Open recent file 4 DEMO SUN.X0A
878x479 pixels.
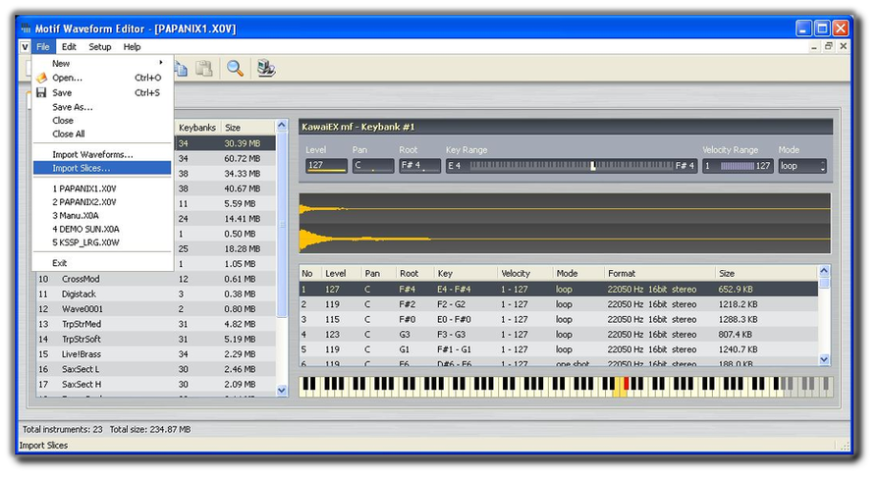(102, 229)
